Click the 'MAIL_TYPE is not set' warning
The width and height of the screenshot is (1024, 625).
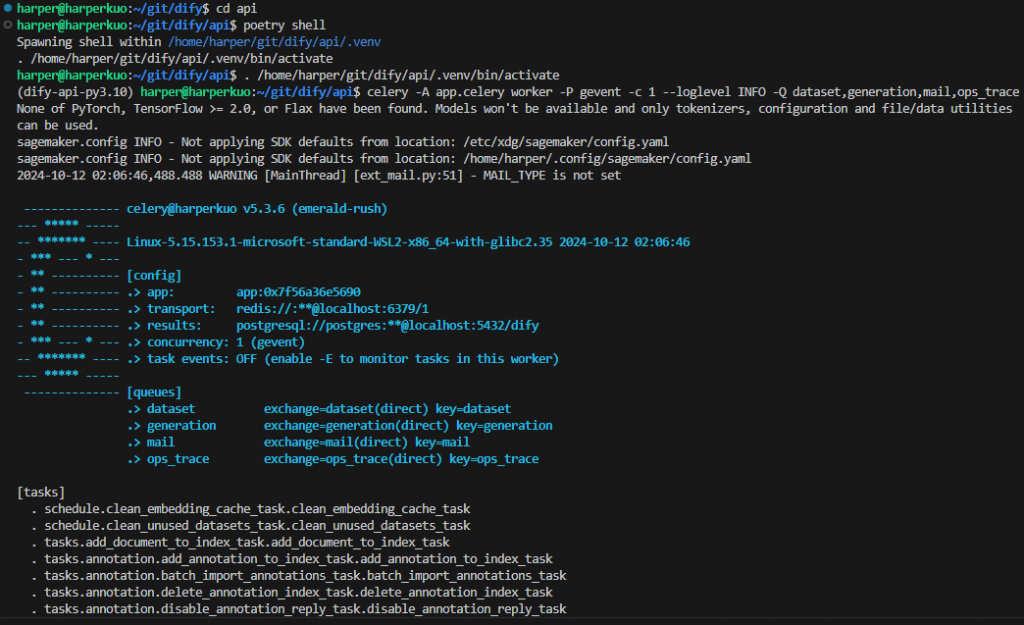click(x=552, y=175)
